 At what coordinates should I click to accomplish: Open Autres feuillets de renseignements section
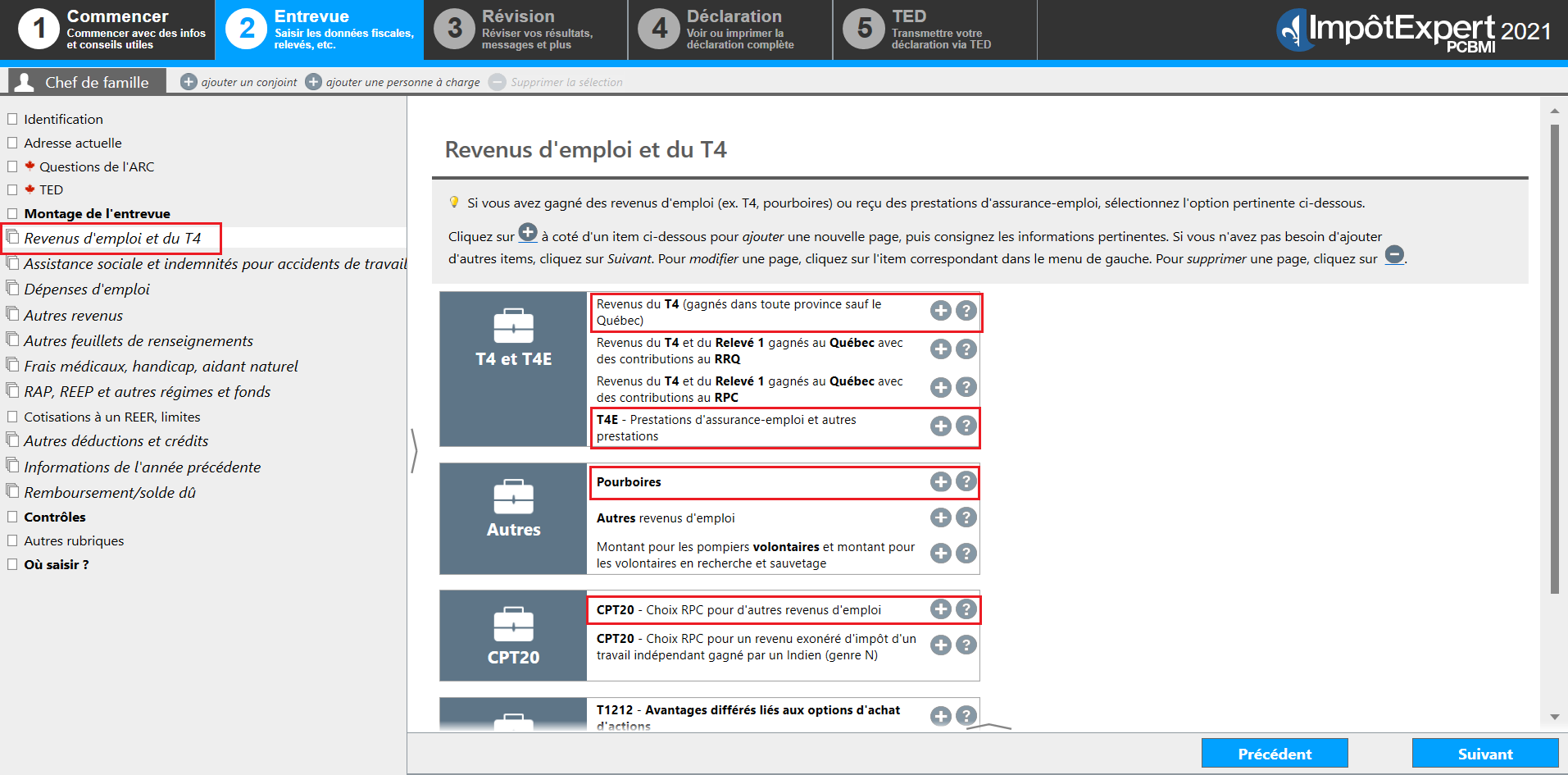(x=139, y=341)
